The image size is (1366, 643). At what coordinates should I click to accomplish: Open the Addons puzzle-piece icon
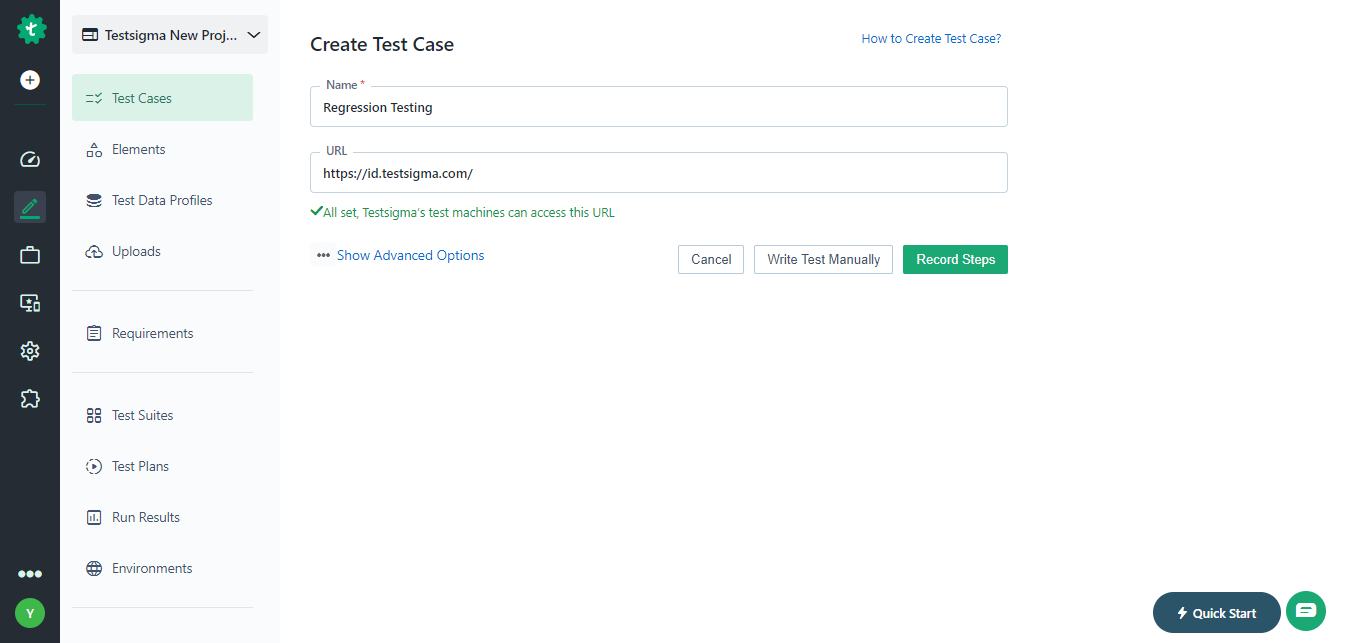tap(29, 399)
